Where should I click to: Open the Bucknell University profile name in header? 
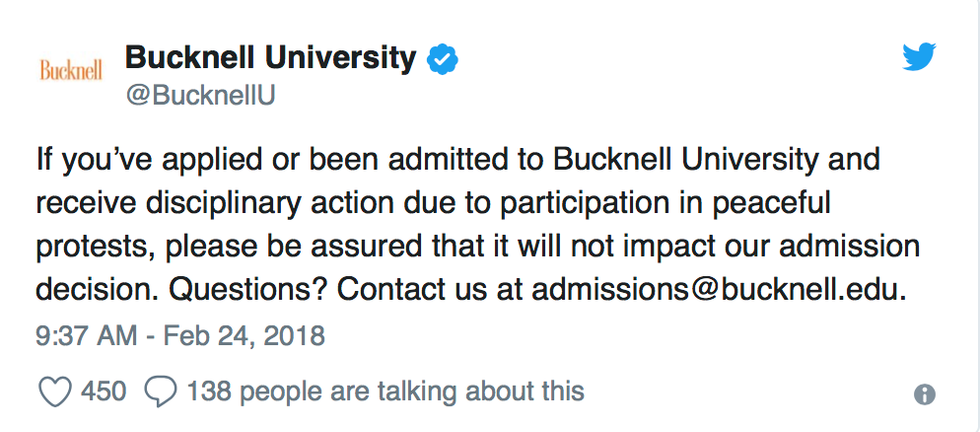(270, 59)
